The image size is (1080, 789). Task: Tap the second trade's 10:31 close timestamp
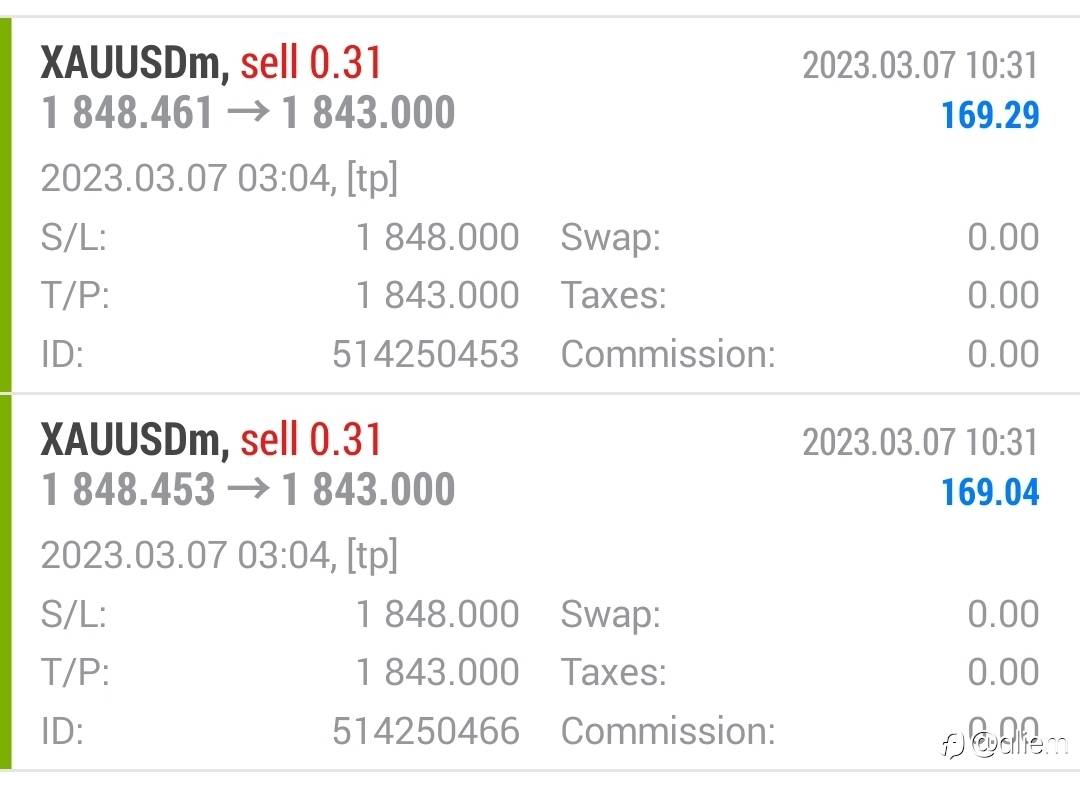(919, 442)
